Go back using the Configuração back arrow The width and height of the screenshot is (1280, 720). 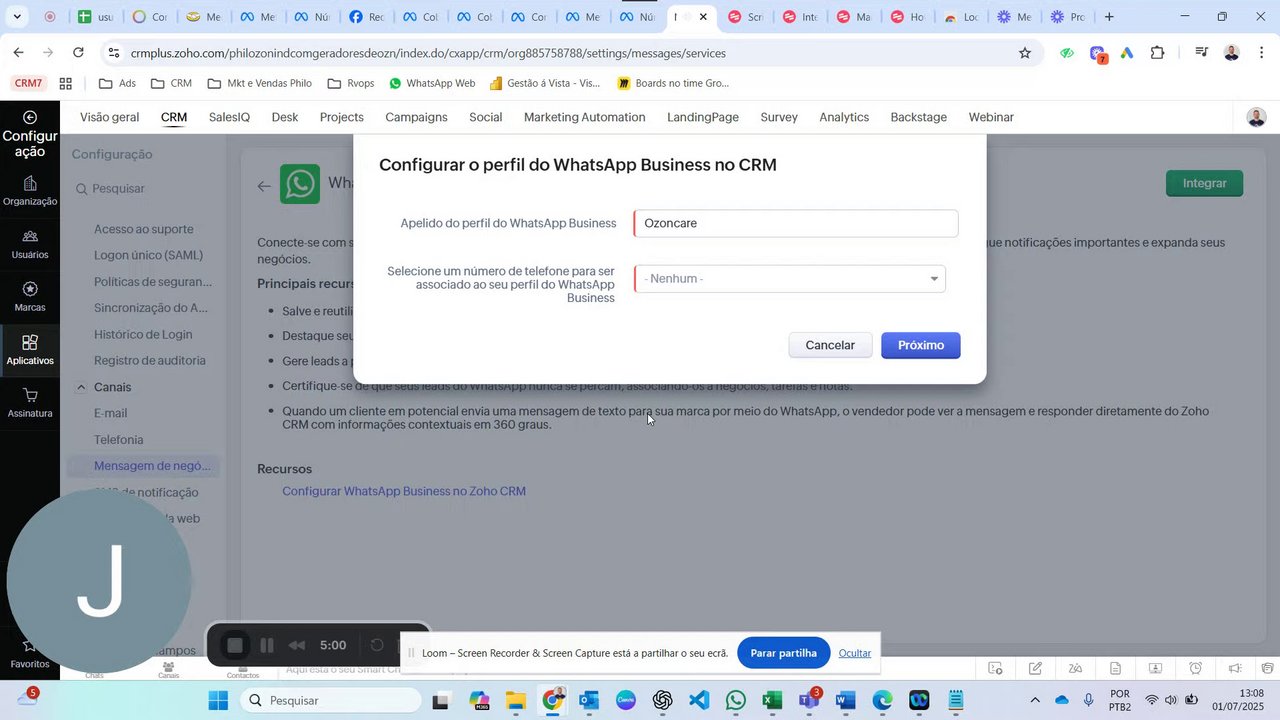(x=30, y=117)
